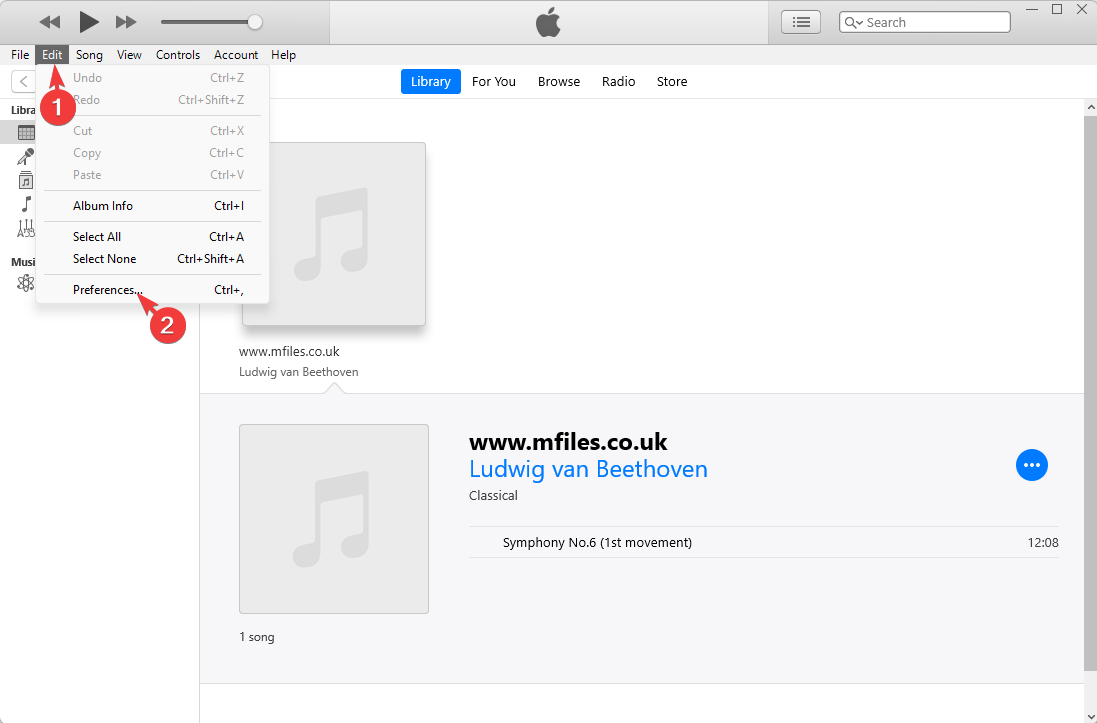Click the gray Ludwig van Beethoven caption
This screenshot has width=1097, height=723.
299,372
